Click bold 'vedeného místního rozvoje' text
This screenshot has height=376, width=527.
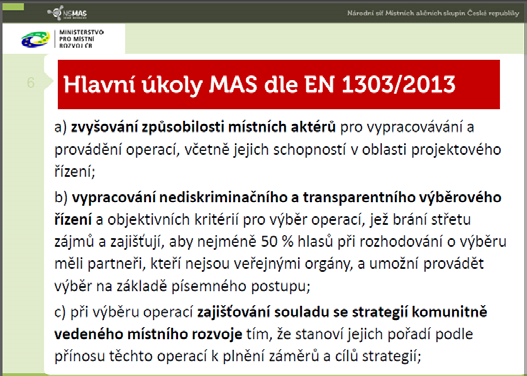click(148, 334)
